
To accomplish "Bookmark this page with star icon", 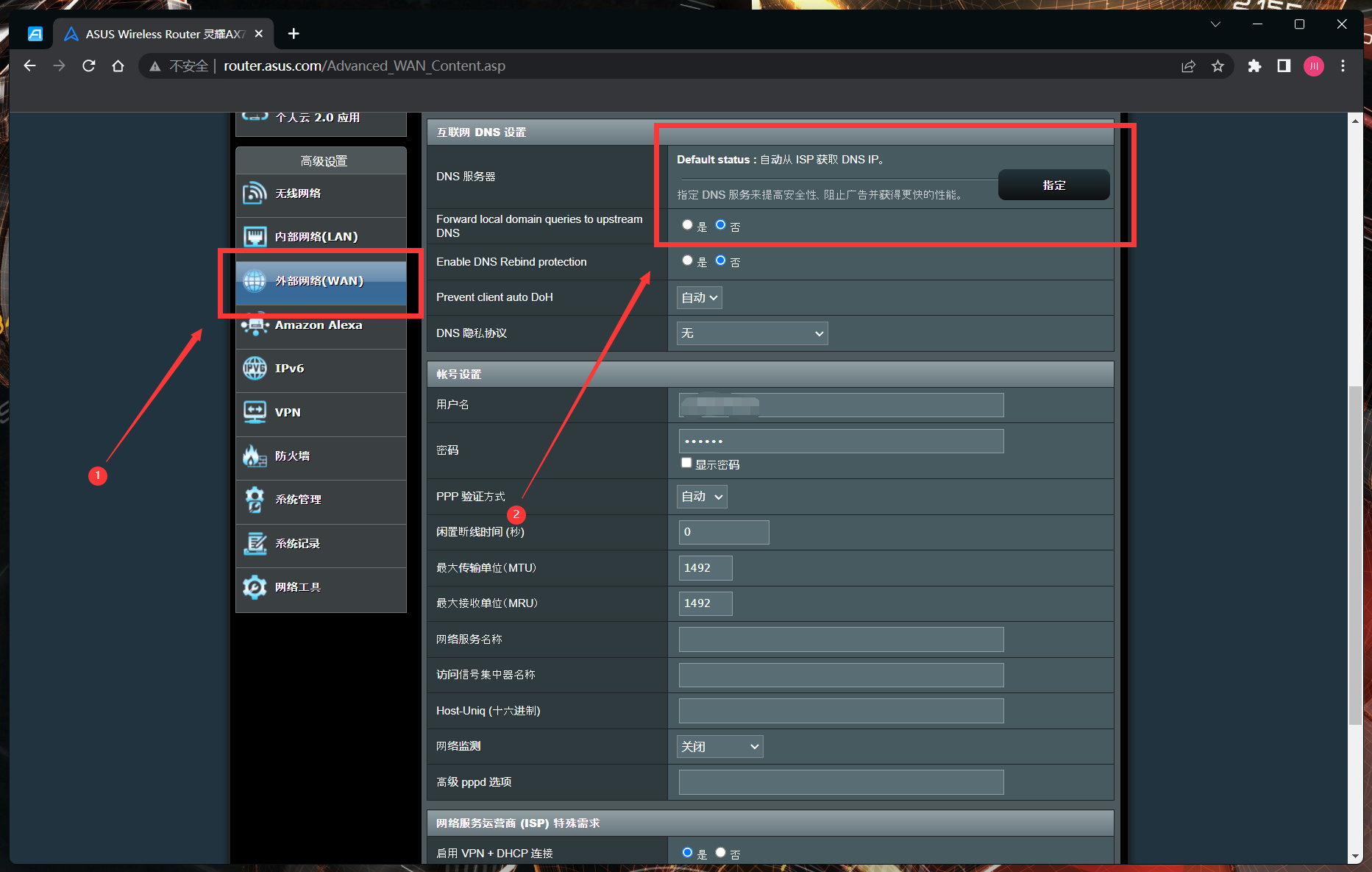I will [1218, 66].
